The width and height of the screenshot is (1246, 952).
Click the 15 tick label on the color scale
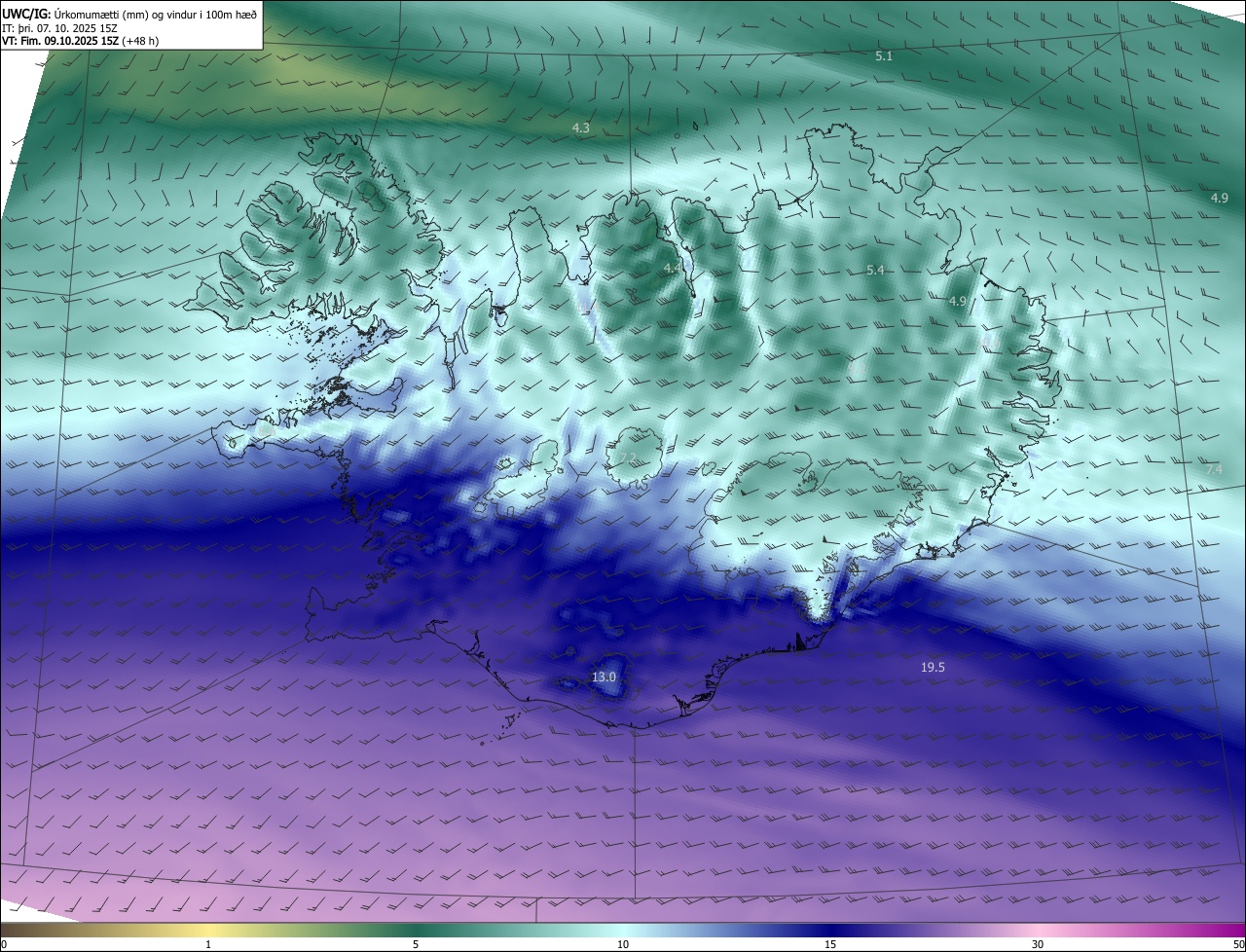coord(830,944)
